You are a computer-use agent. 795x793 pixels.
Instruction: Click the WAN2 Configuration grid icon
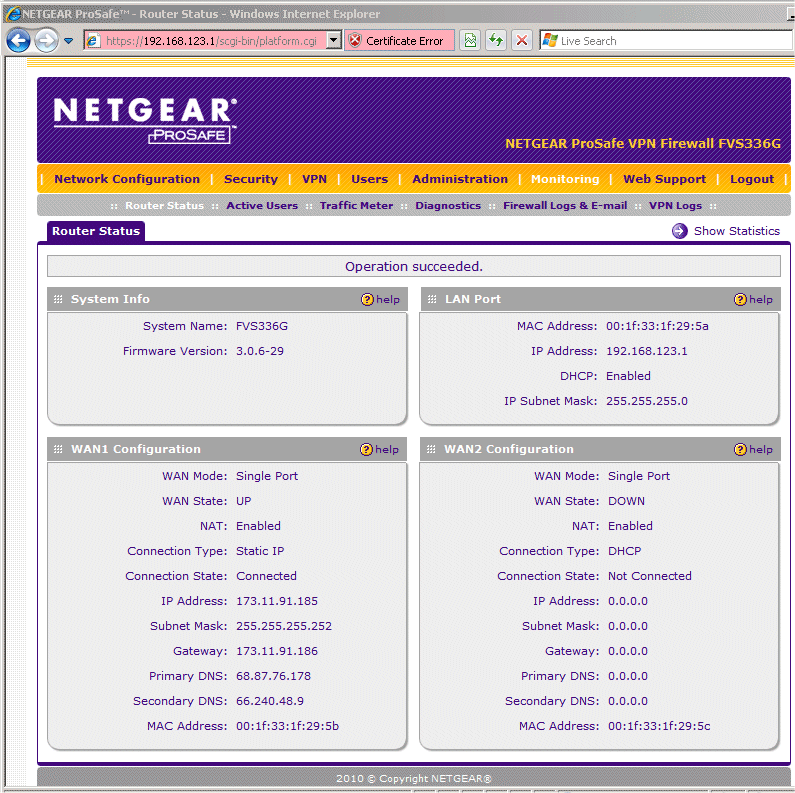point(431,449)
